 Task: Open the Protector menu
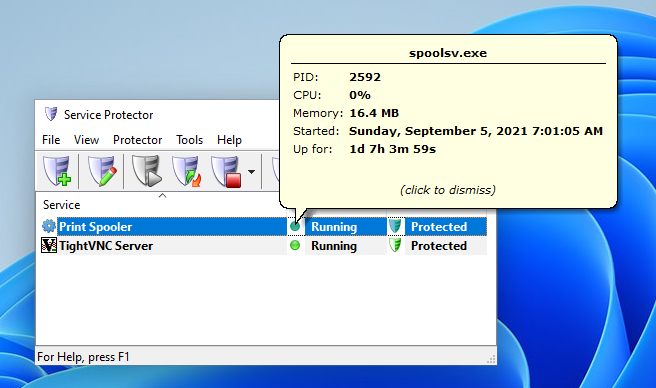(137, 140)
